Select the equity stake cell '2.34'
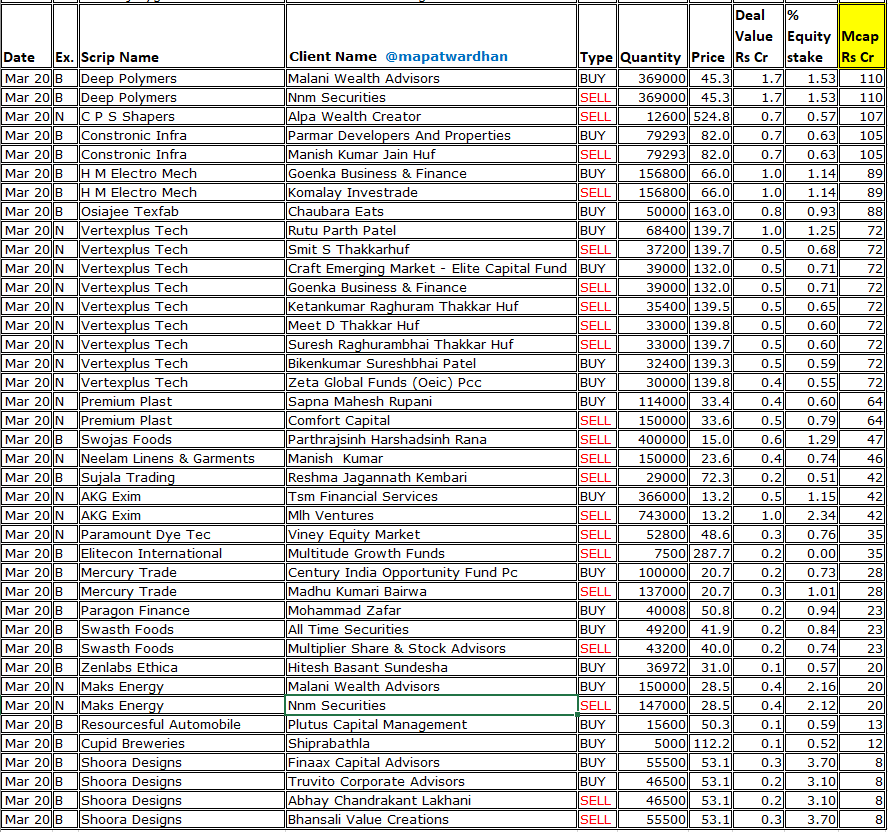The width and height of the screenshot is (888, 832). [x=811, y=515]
